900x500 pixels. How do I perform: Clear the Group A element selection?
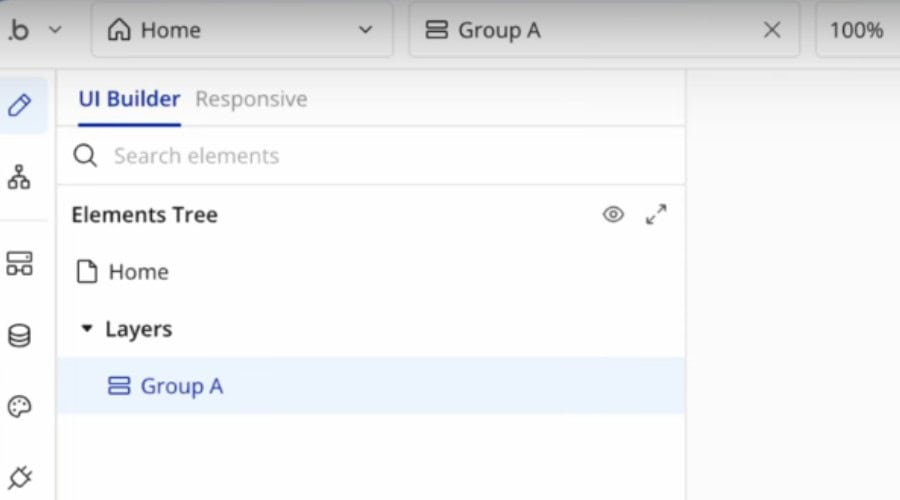pos(772,30)
